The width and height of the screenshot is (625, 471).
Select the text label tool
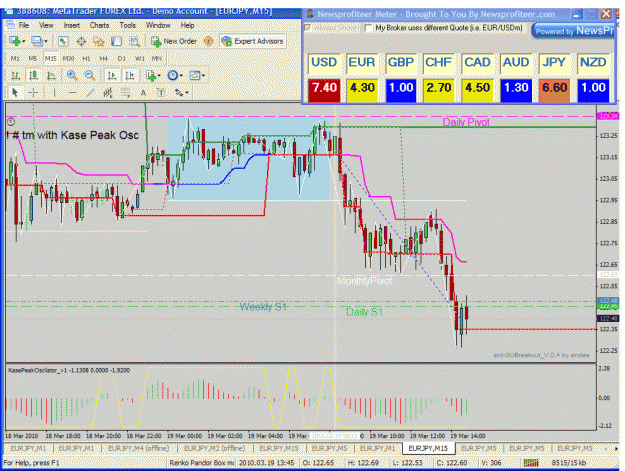[x=161, y=93]
